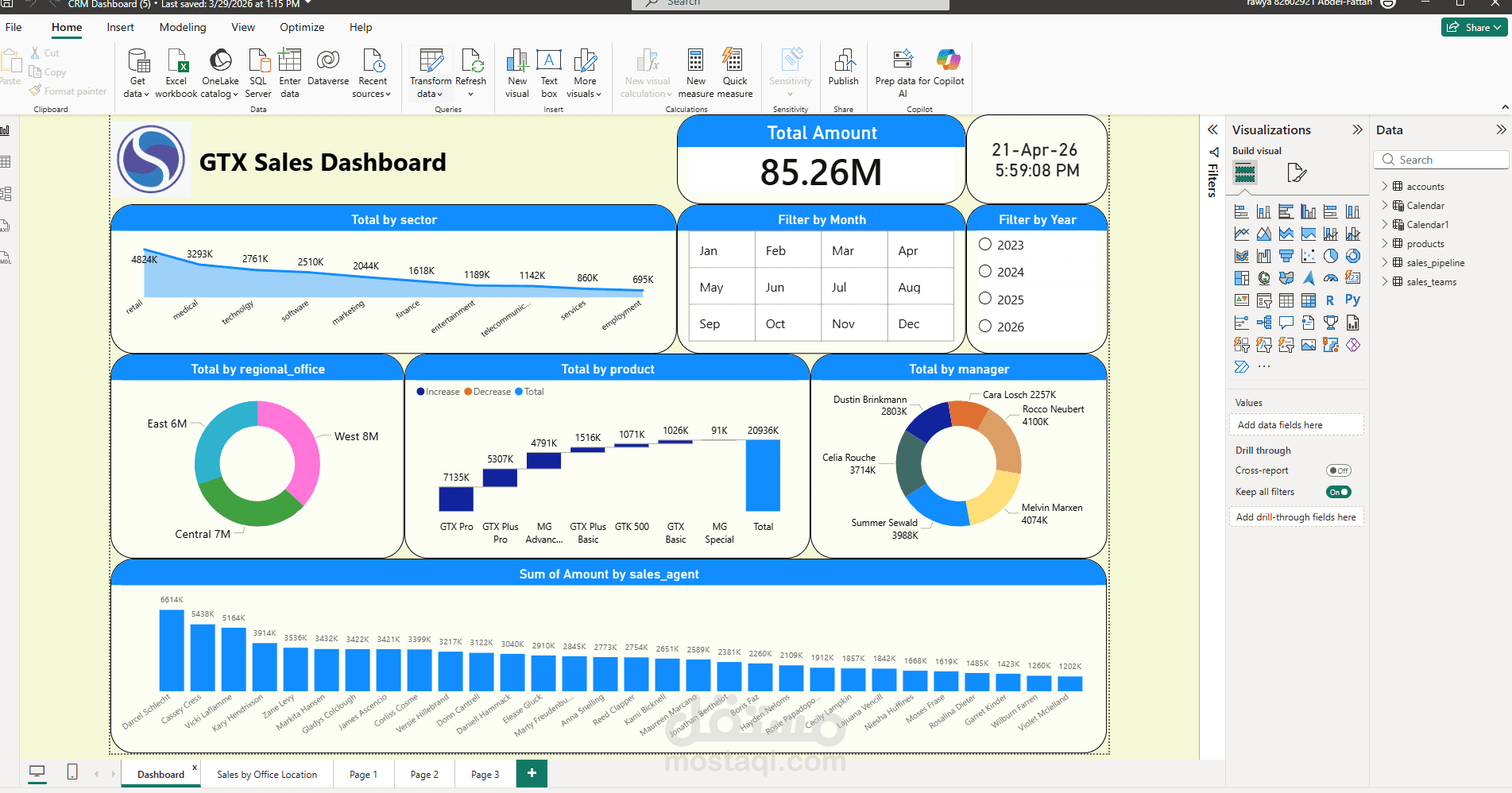Add a new page with plus button
1512x793 pixels.
coord(532,773)
